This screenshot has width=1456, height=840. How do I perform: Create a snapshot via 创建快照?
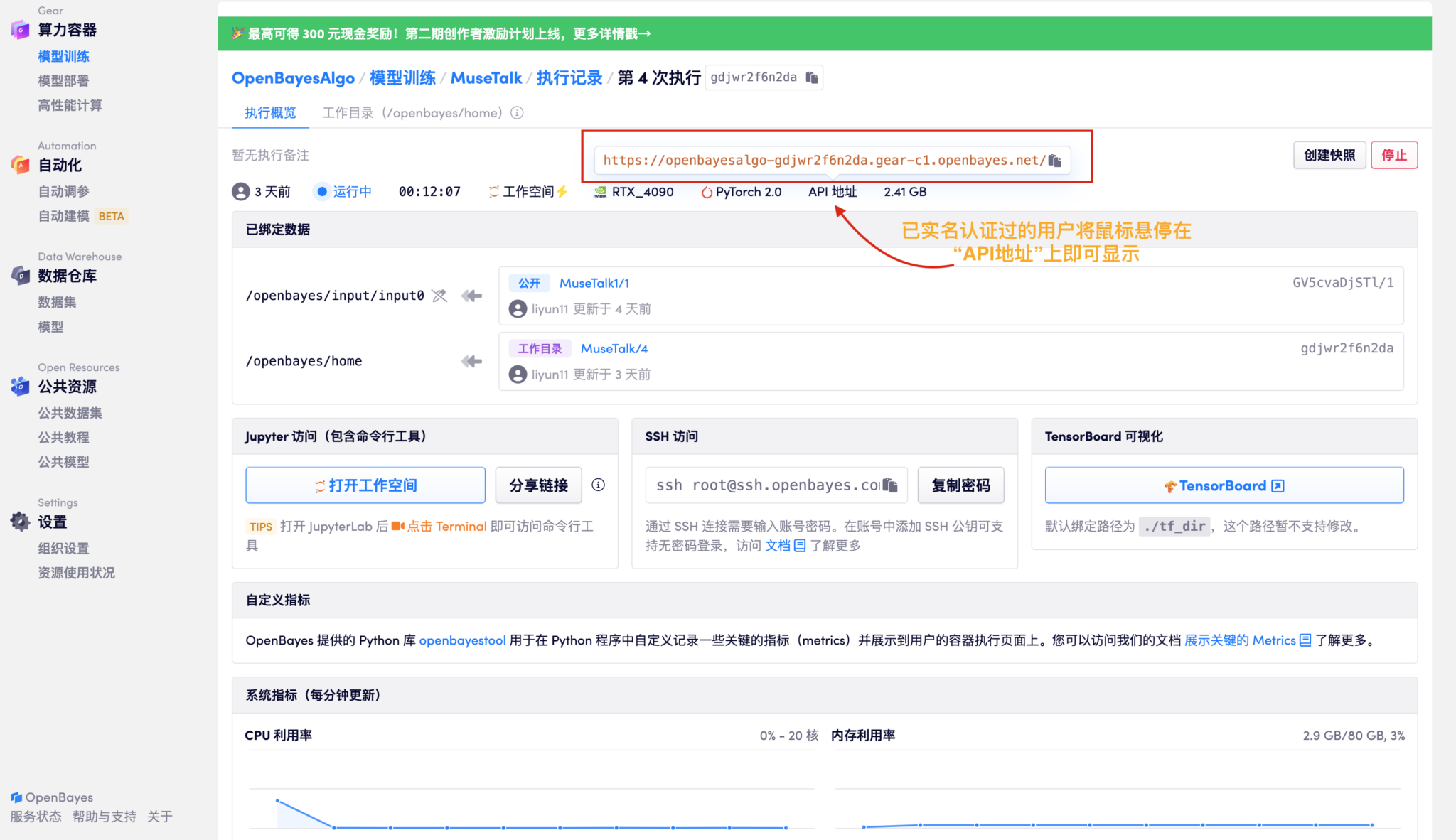click(x=1329, y=155)
